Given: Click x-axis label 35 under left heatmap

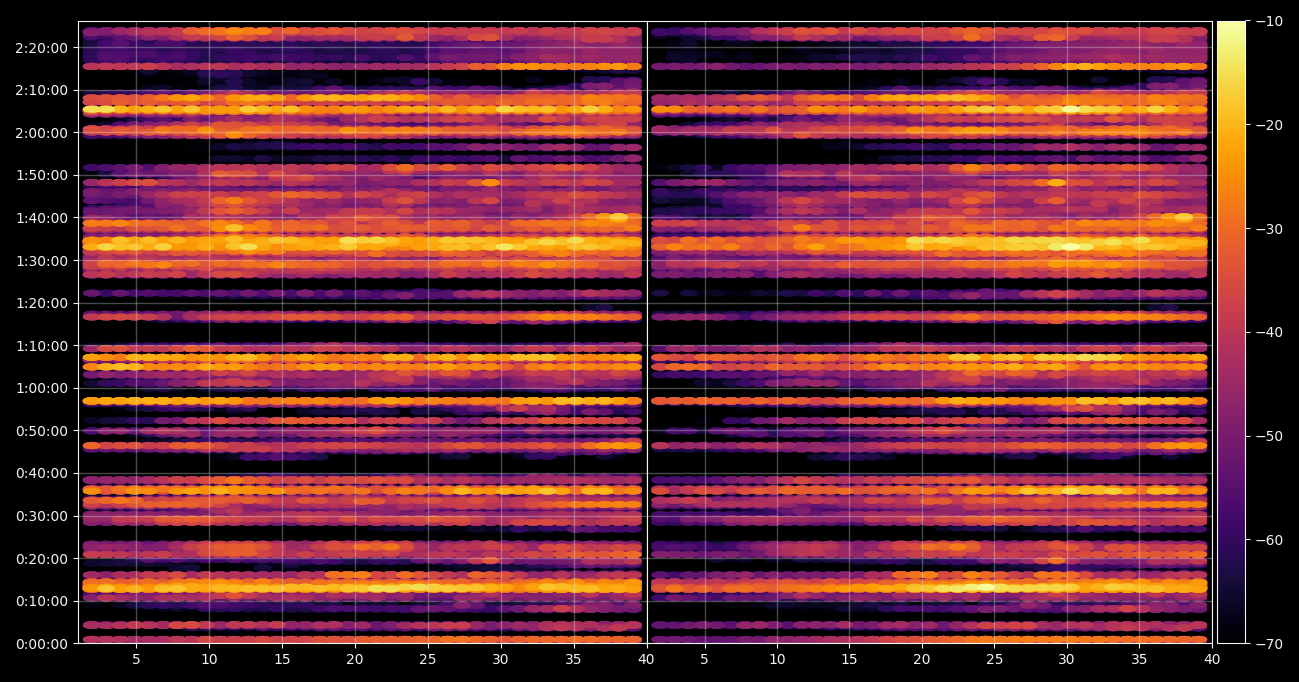Looking at the screenshot, I should [574, 659].
